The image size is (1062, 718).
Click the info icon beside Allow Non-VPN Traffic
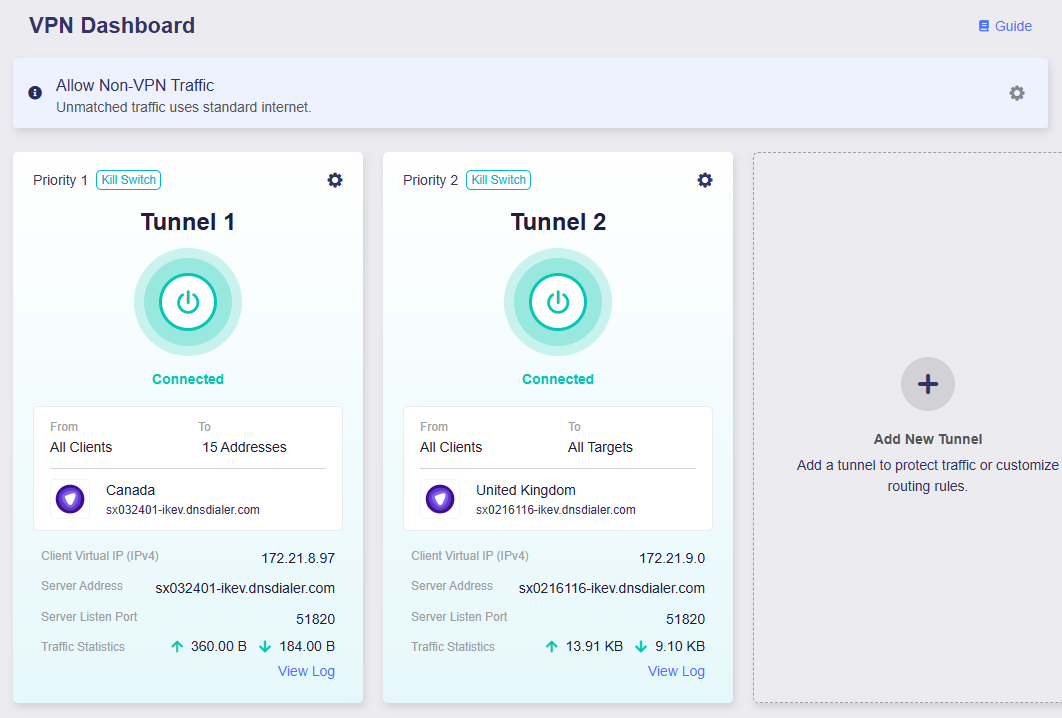coord(35,93)
